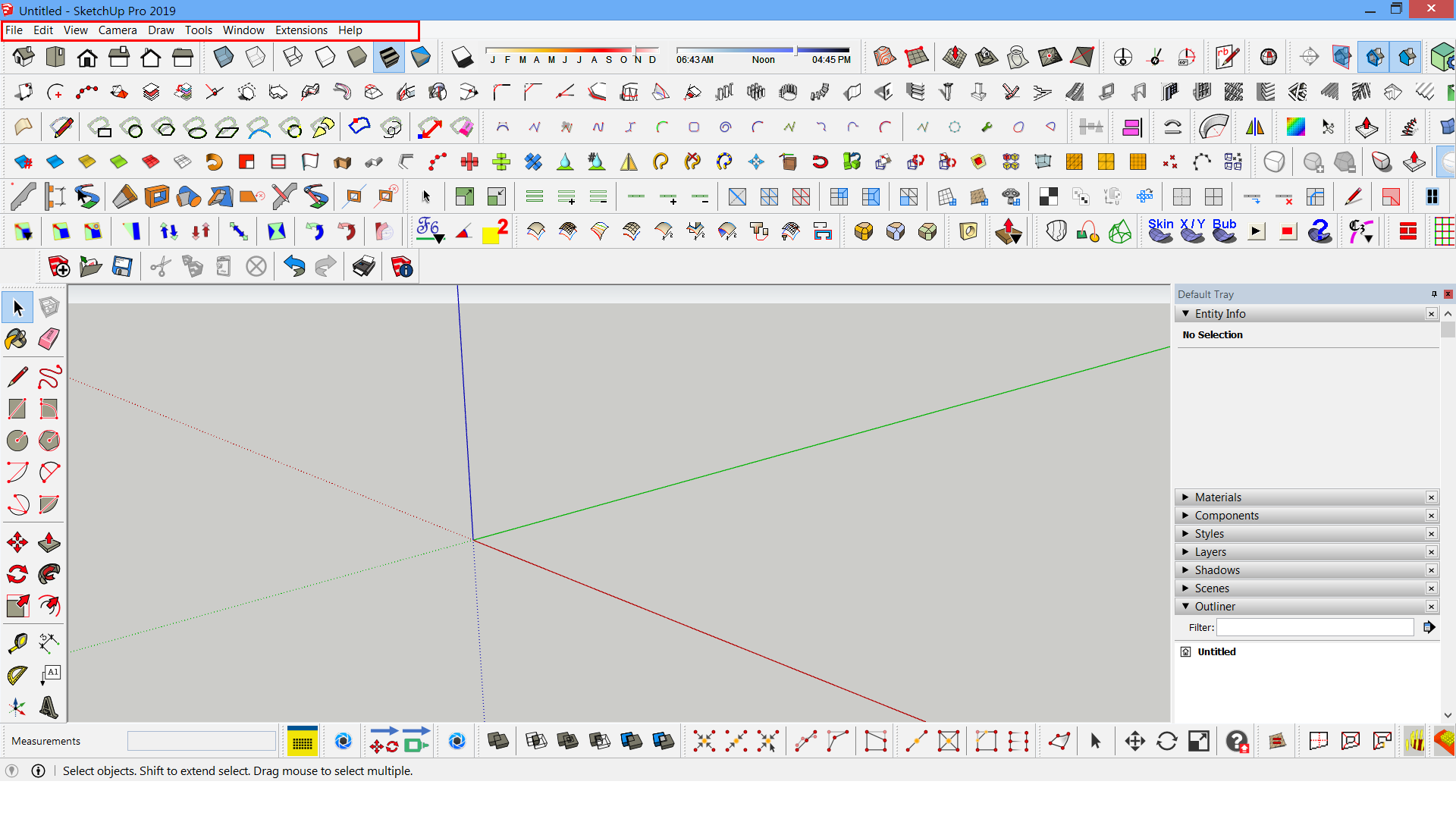Select the Eraser tool in left toolbar

pyautogui.click(x=49, y=338)
